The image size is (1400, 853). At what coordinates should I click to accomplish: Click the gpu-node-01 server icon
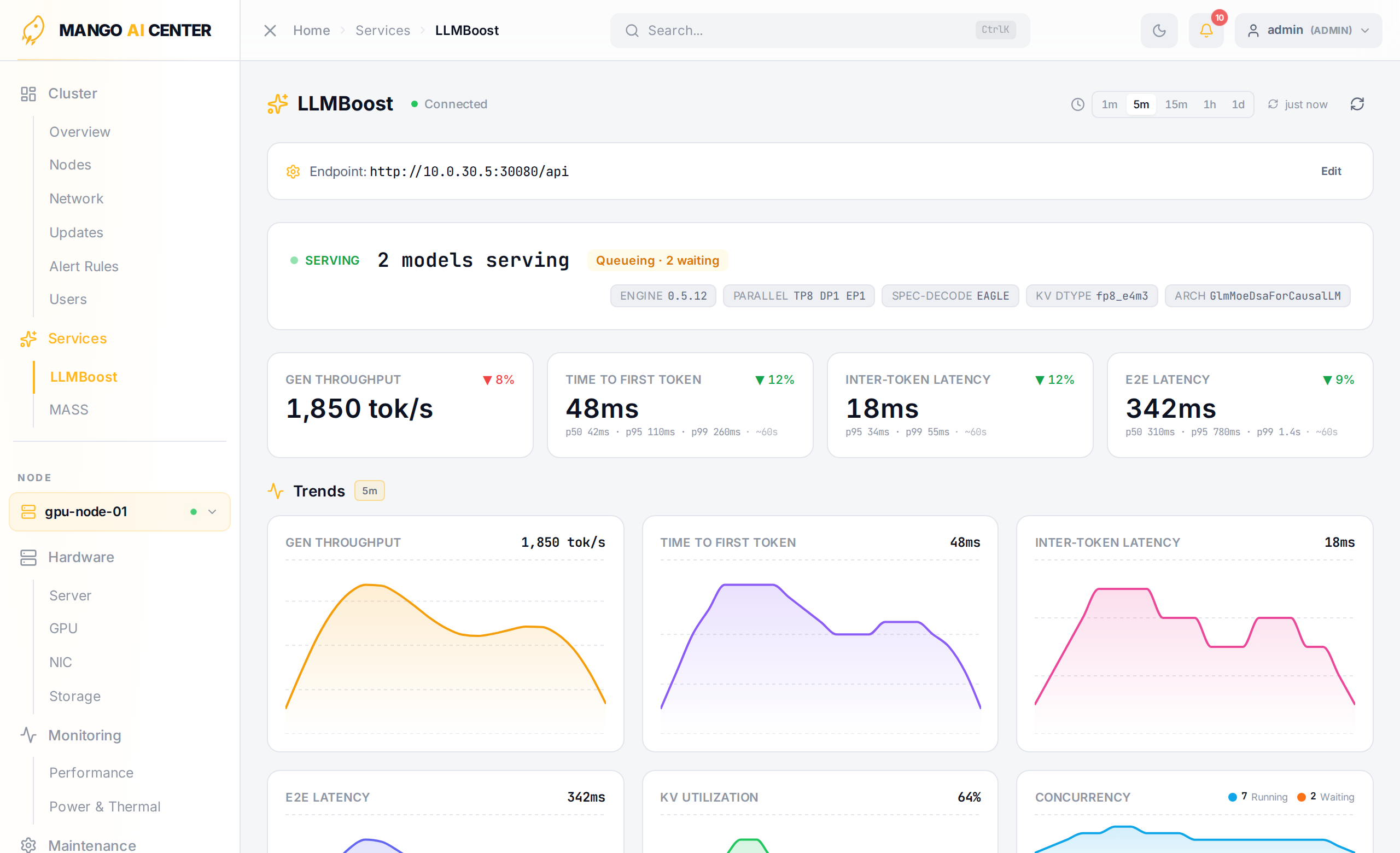(28, 512)
